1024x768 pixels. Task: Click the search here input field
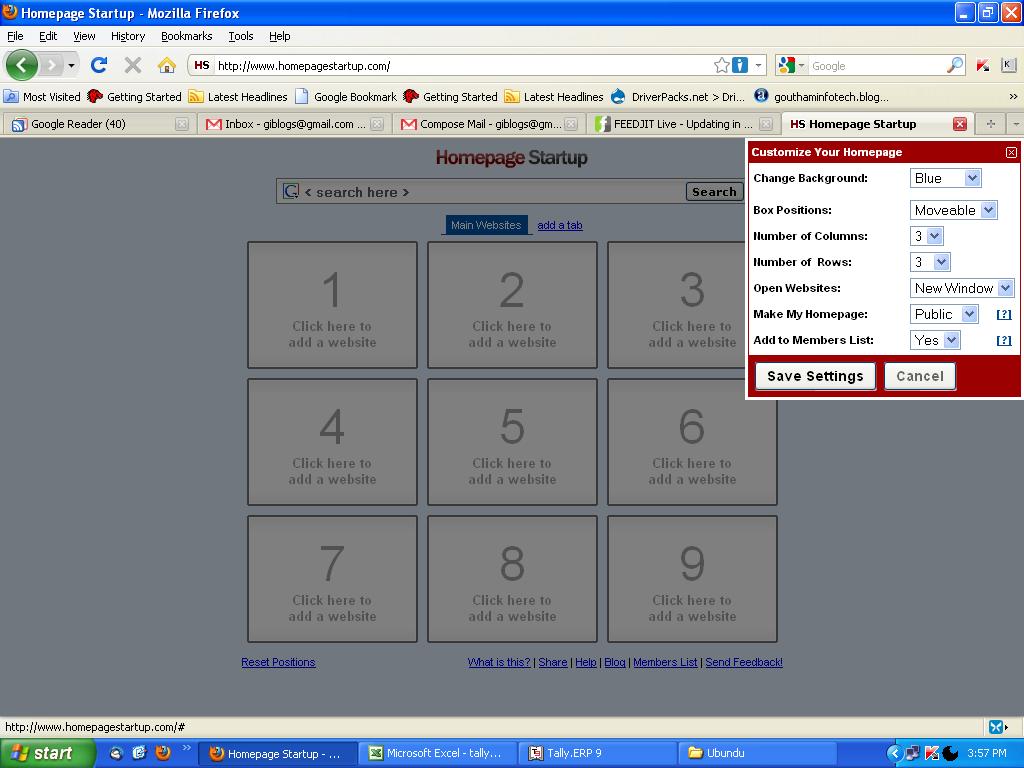pos(493,192)
